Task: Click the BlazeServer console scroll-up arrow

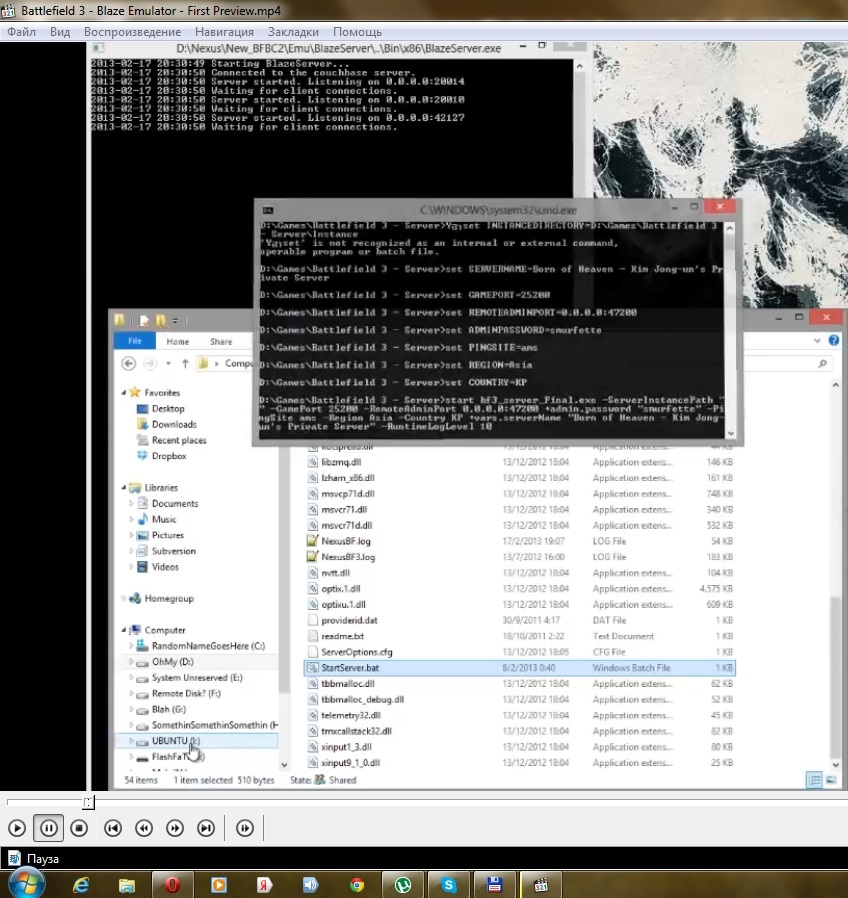Action: (579, 66)
